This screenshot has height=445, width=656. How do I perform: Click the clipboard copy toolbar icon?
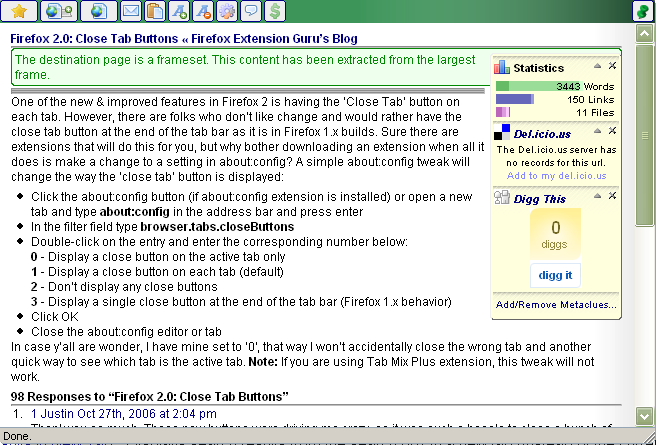(x=154, y=11)
